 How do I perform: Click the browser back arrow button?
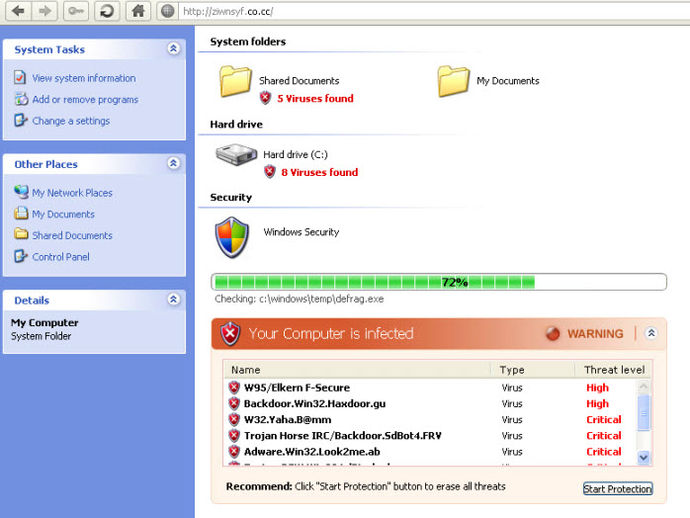[18, 11]
